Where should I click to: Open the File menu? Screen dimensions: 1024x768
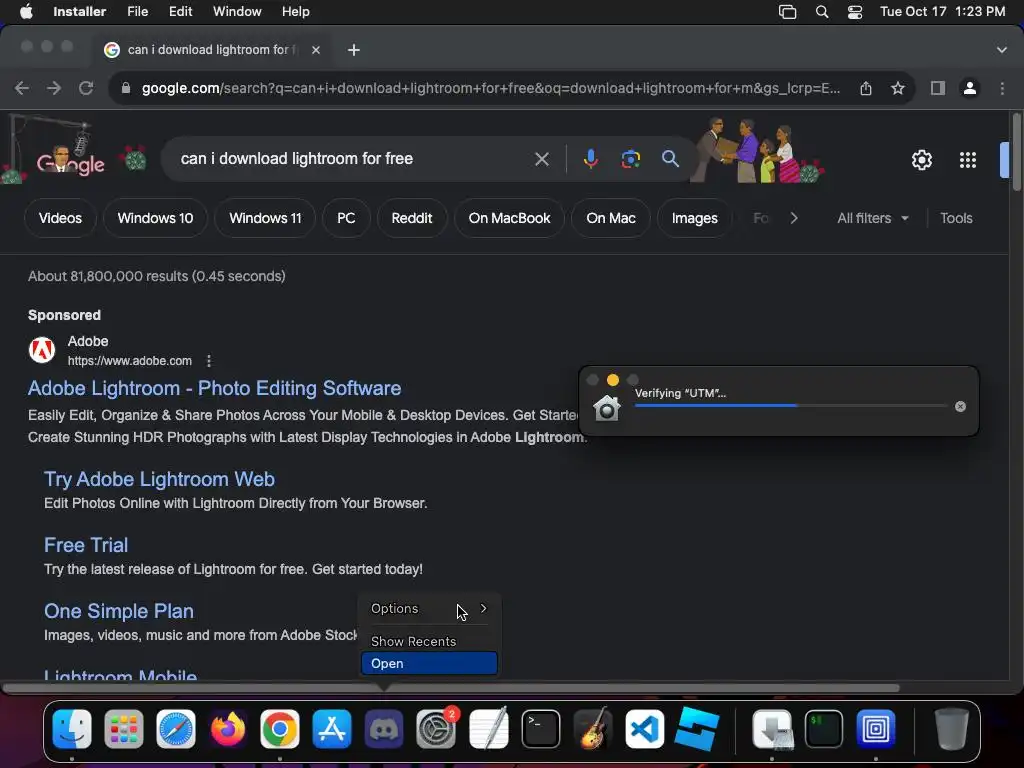[137, 12]
